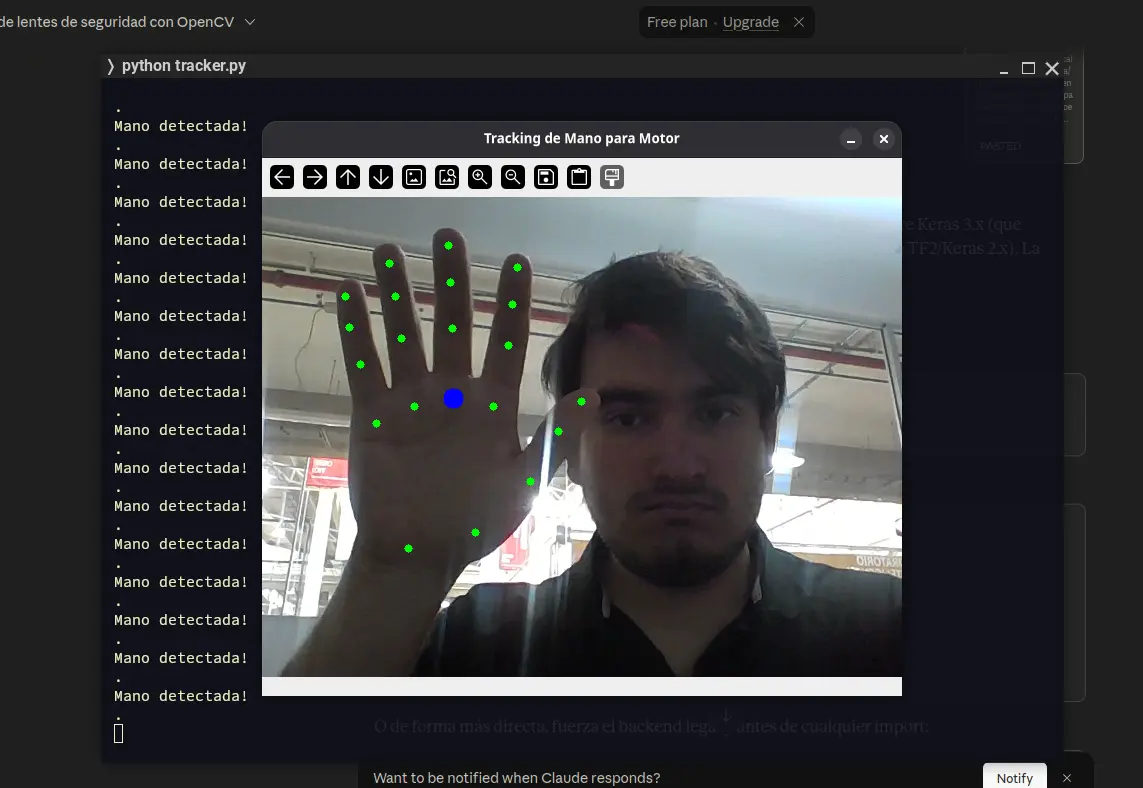Screen dimensions: 1143x788
Task: Close the python tracker.py terminal window
Action: click(1052, 69)
